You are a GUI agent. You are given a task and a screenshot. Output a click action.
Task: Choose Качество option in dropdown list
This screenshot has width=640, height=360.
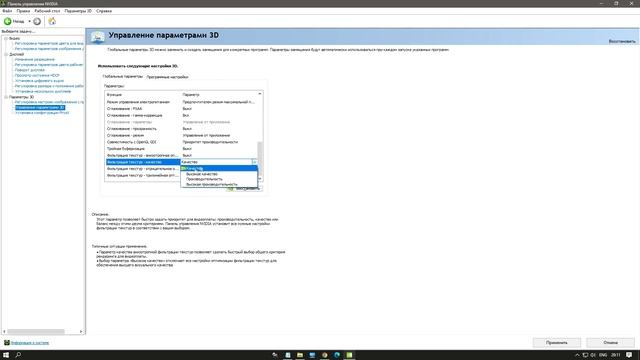(219, 169)
